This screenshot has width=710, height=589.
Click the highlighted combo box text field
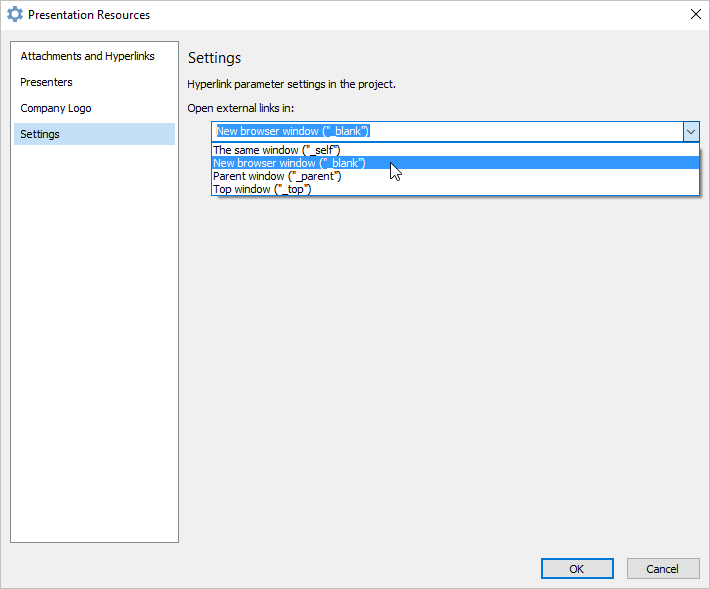[x=447, y=131]
